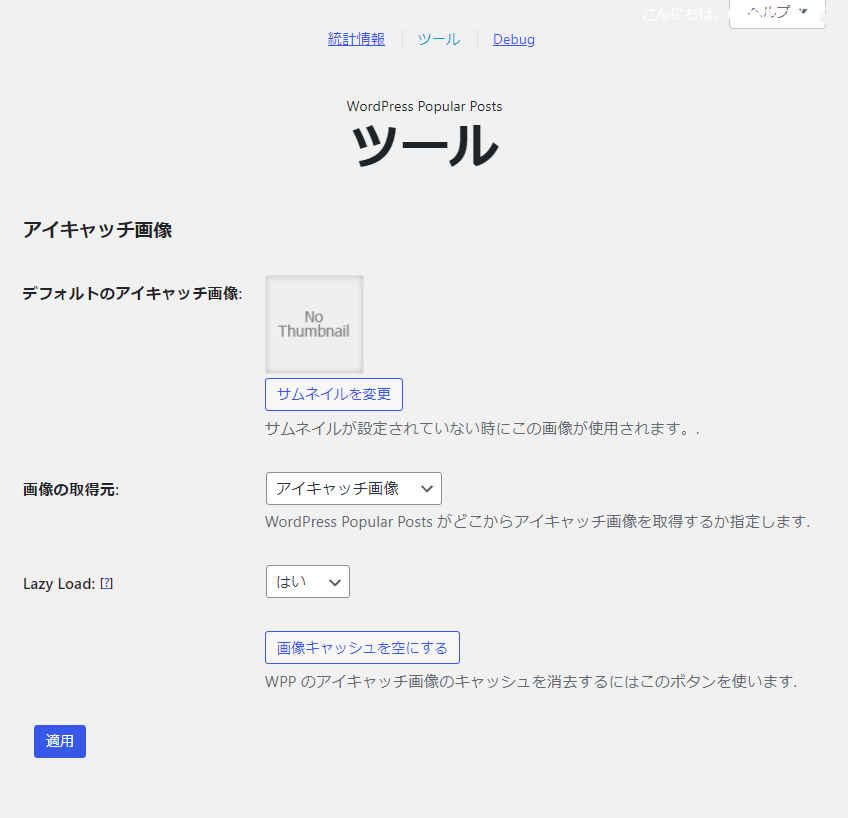Click the No Thumbnail preview image
848x818 pixels.
pyautogui.click(x=314, y=324)
